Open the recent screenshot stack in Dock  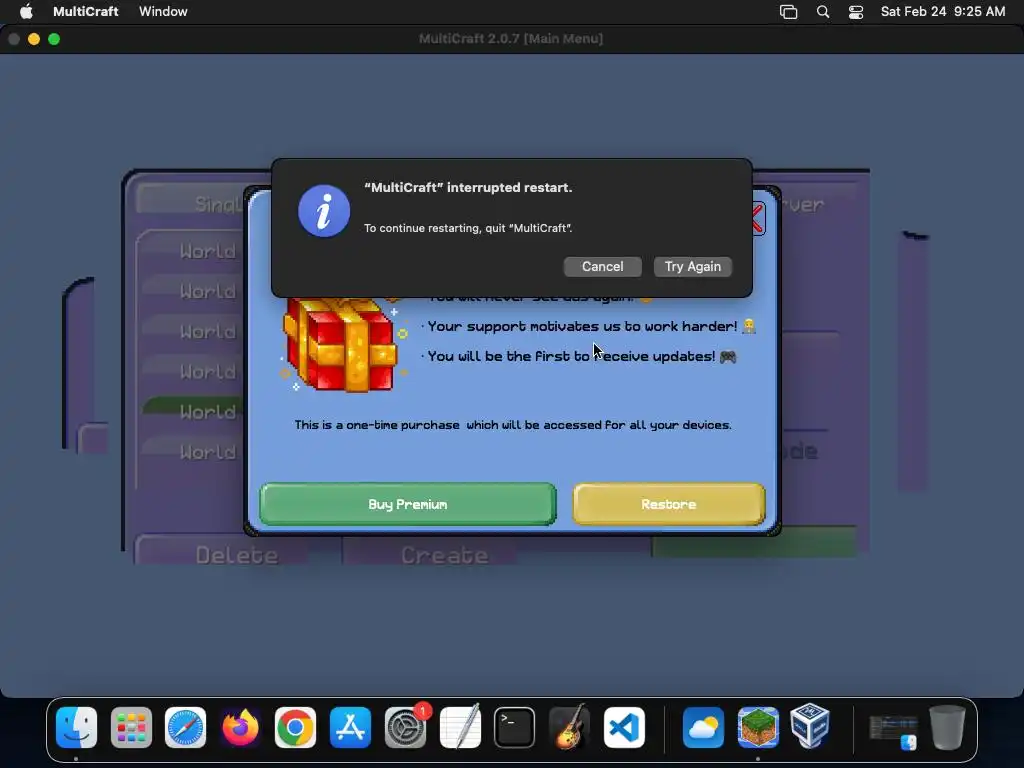pyautogui.click(x=893, y=731)
